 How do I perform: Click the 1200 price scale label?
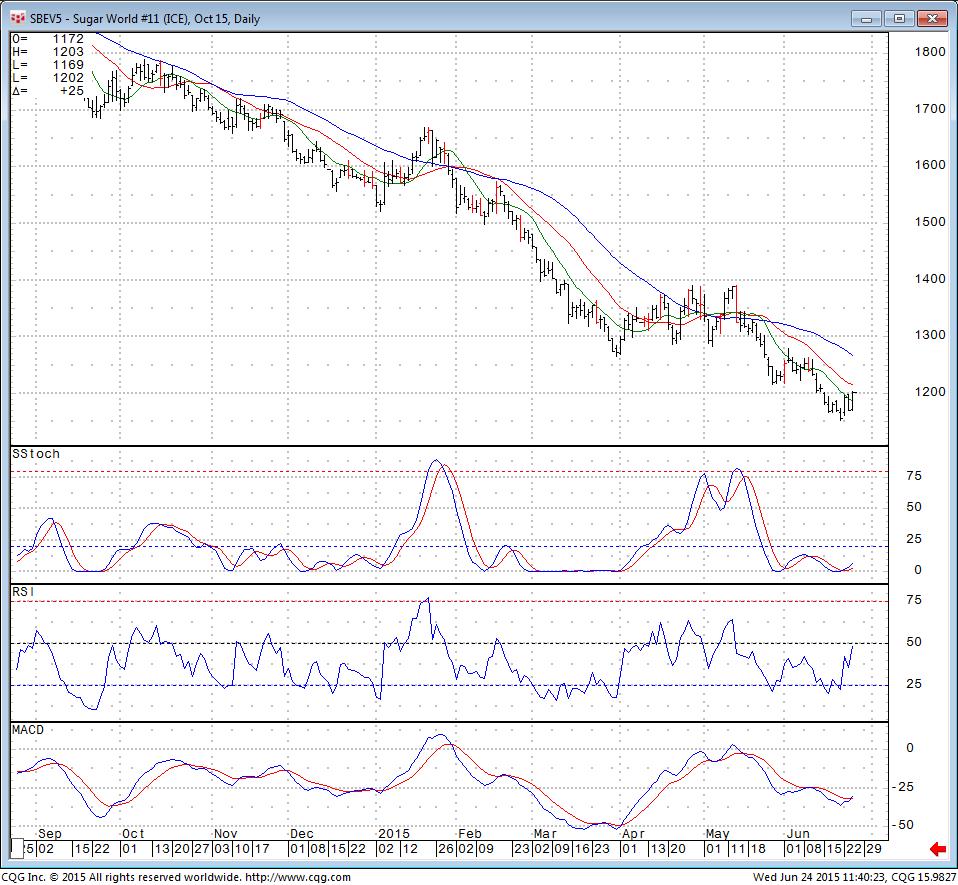coord(930,392)
